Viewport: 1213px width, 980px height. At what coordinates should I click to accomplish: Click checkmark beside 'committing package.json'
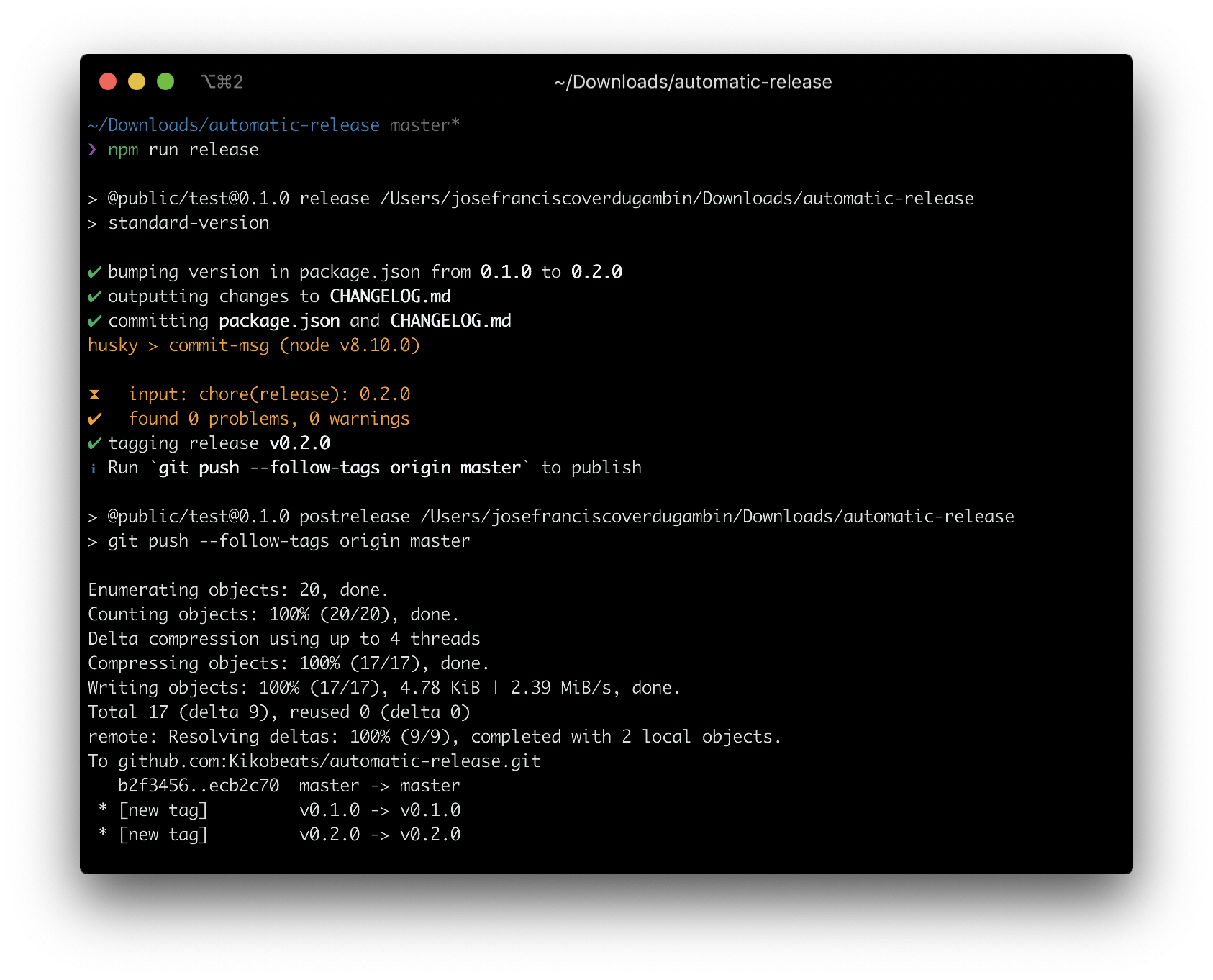coord(95,321)
